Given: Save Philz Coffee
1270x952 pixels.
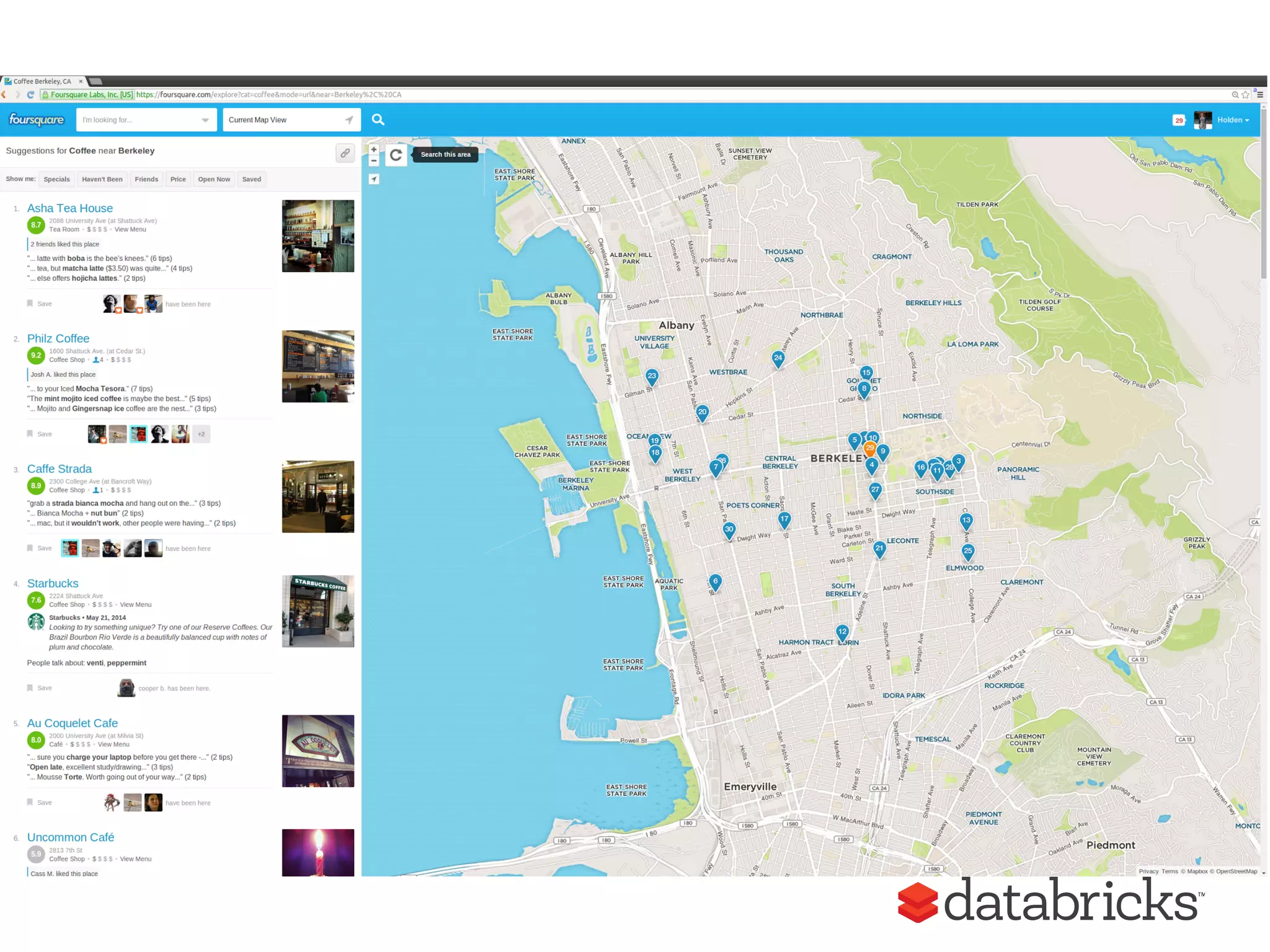Looking at the screenshot, I should (39, 434).
